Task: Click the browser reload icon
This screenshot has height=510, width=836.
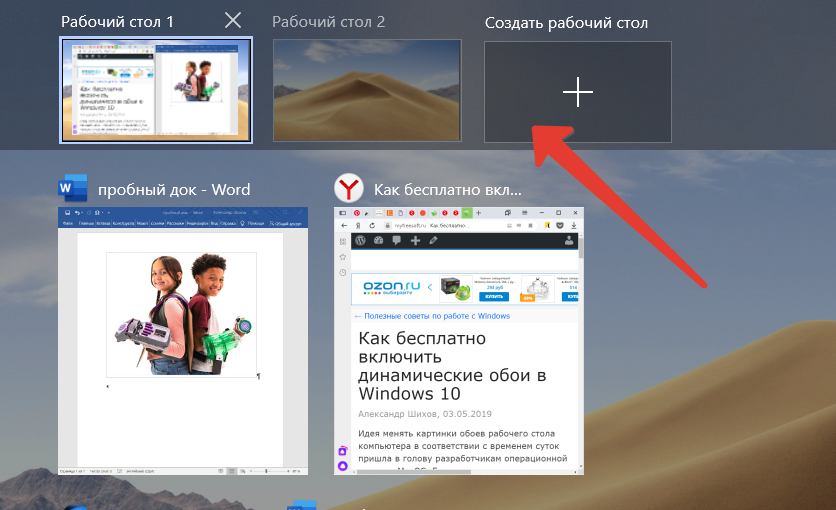Action: [x=372, y=226]
